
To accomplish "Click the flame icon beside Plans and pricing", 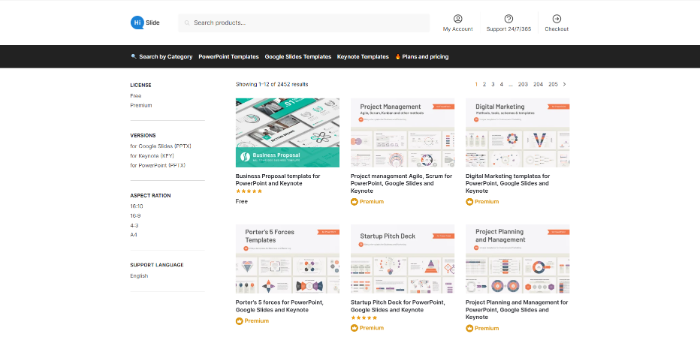I will [x=398, y=57].
